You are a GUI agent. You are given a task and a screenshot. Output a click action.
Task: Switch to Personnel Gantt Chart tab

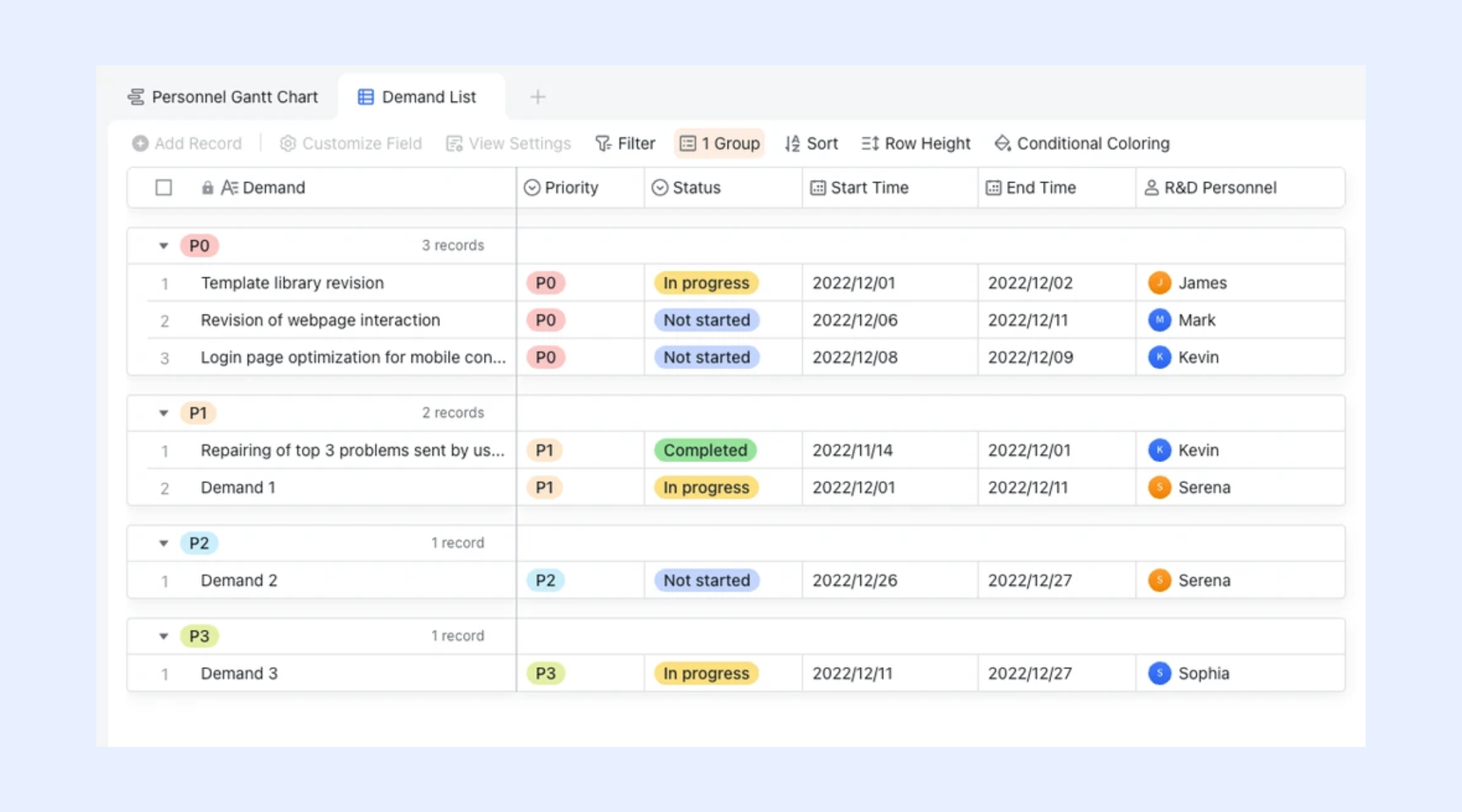point(223,97)
